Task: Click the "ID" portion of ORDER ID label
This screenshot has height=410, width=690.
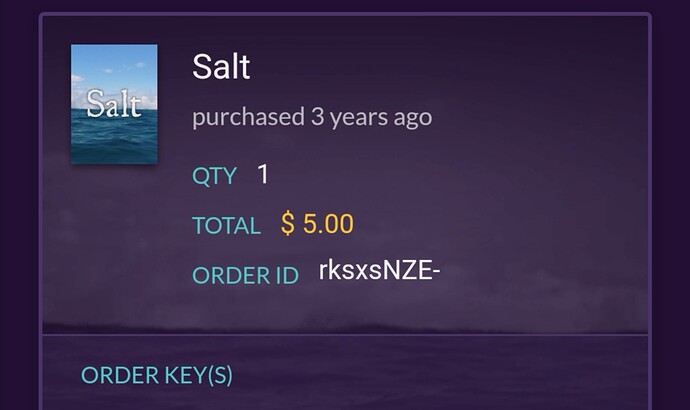Action: click(x=288, y=275)
